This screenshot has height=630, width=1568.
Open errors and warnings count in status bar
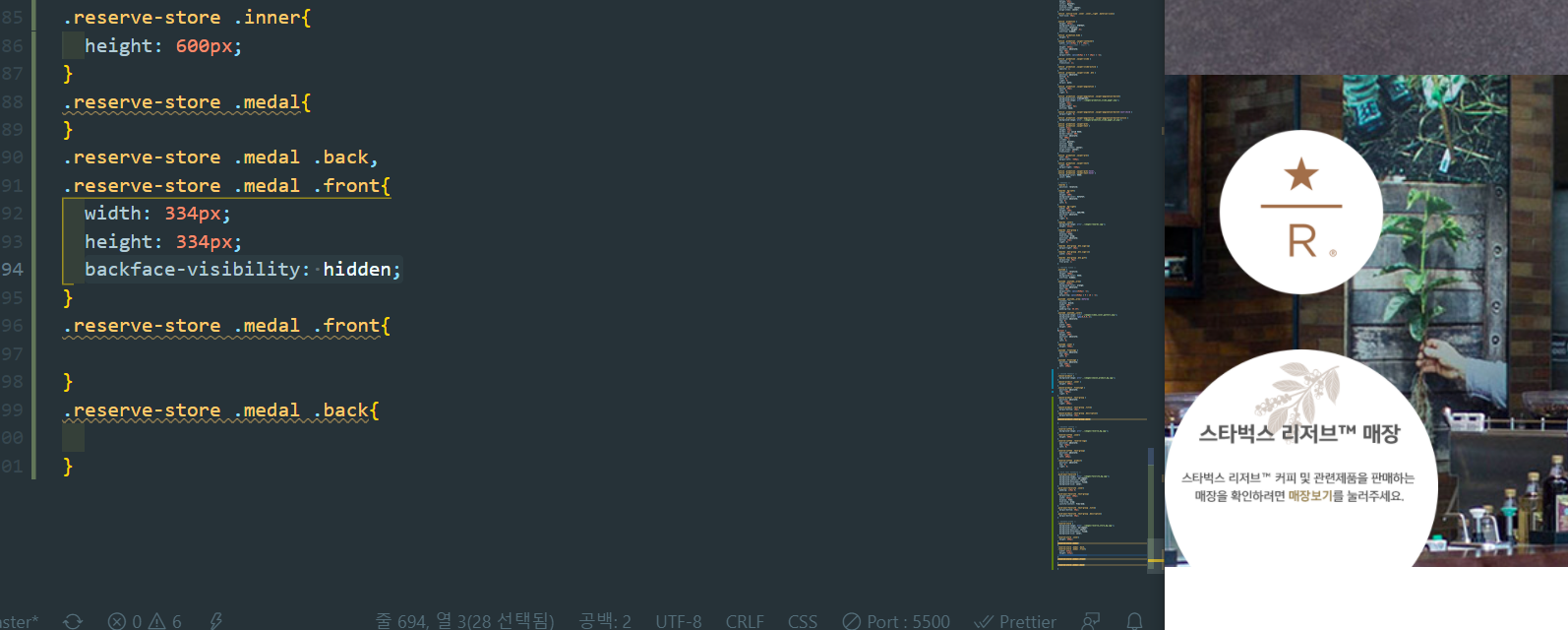click(145, 621)
